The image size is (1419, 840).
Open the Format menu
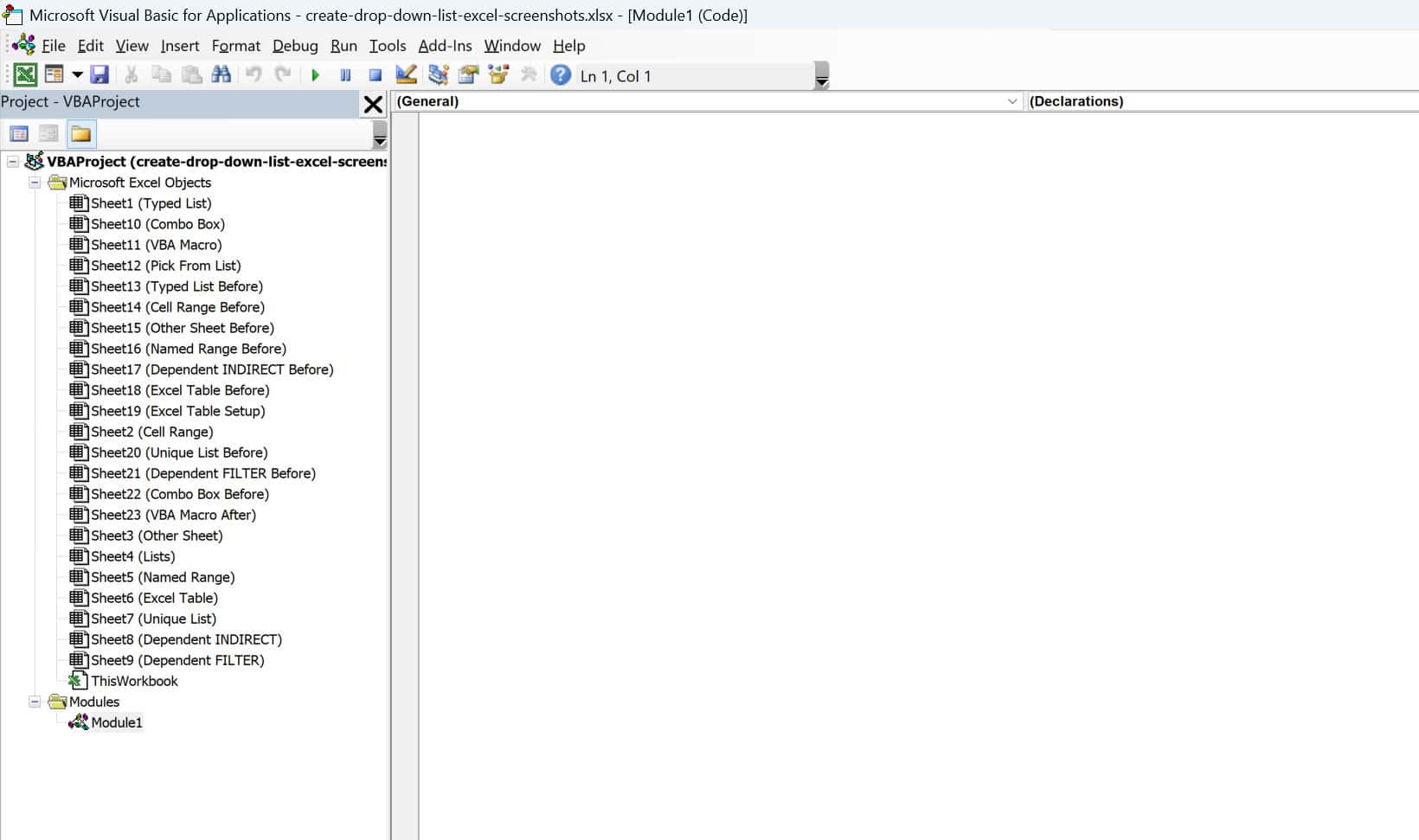point(236,46)
